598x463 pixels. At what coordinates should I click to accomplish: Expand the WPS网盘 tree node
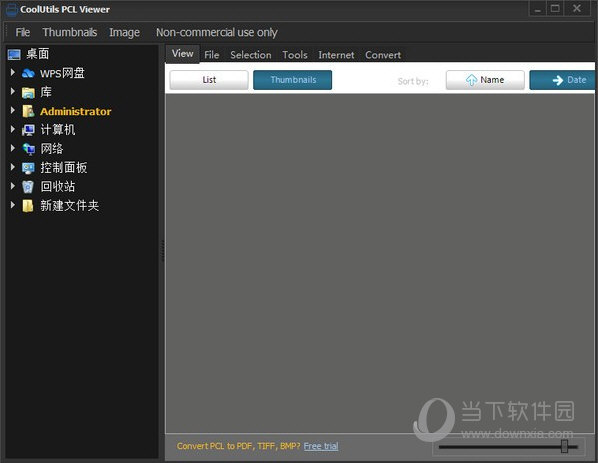pos(13,72)
